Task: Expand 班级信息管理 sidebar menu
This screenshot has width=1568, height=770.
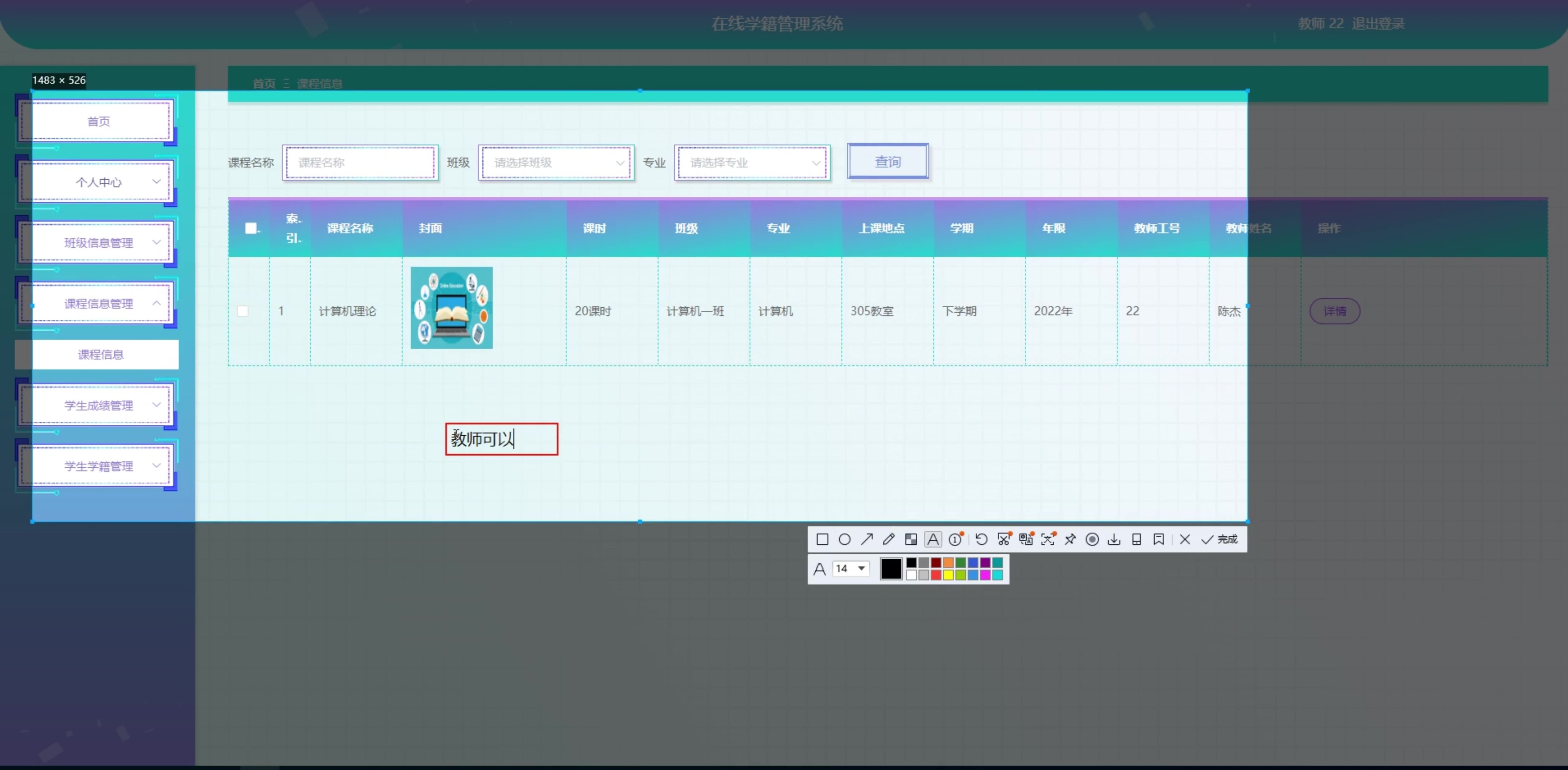Action: [99, 243]
